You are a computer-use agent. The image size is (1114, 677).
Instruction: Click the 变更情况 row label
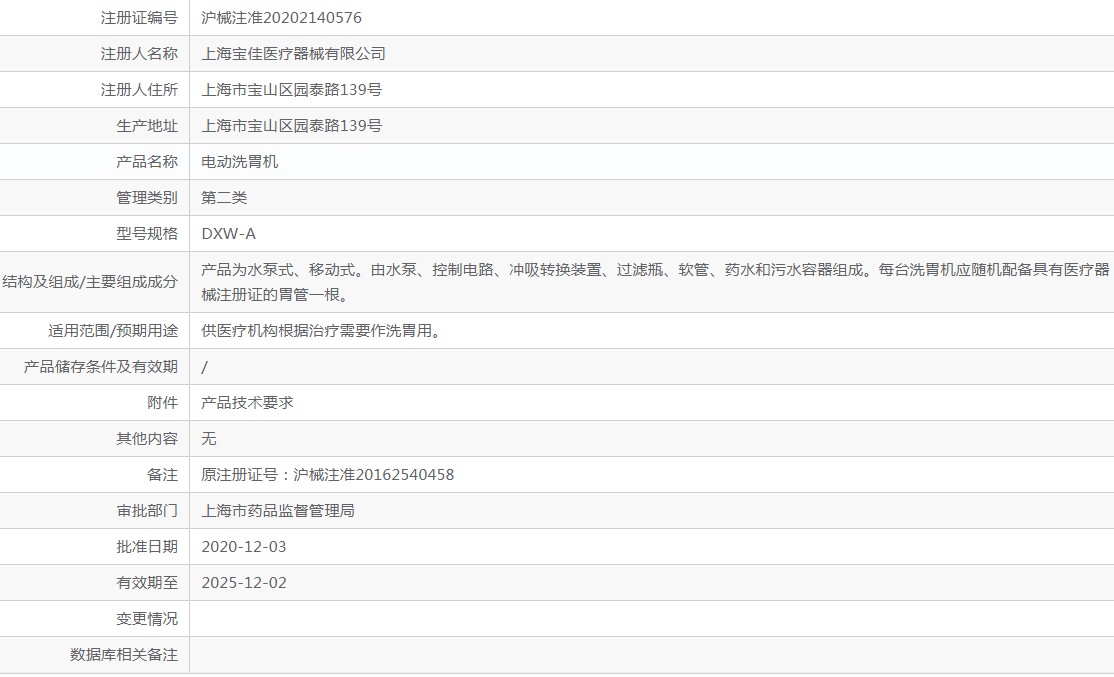pyautogui.click(x=147, y=619)
